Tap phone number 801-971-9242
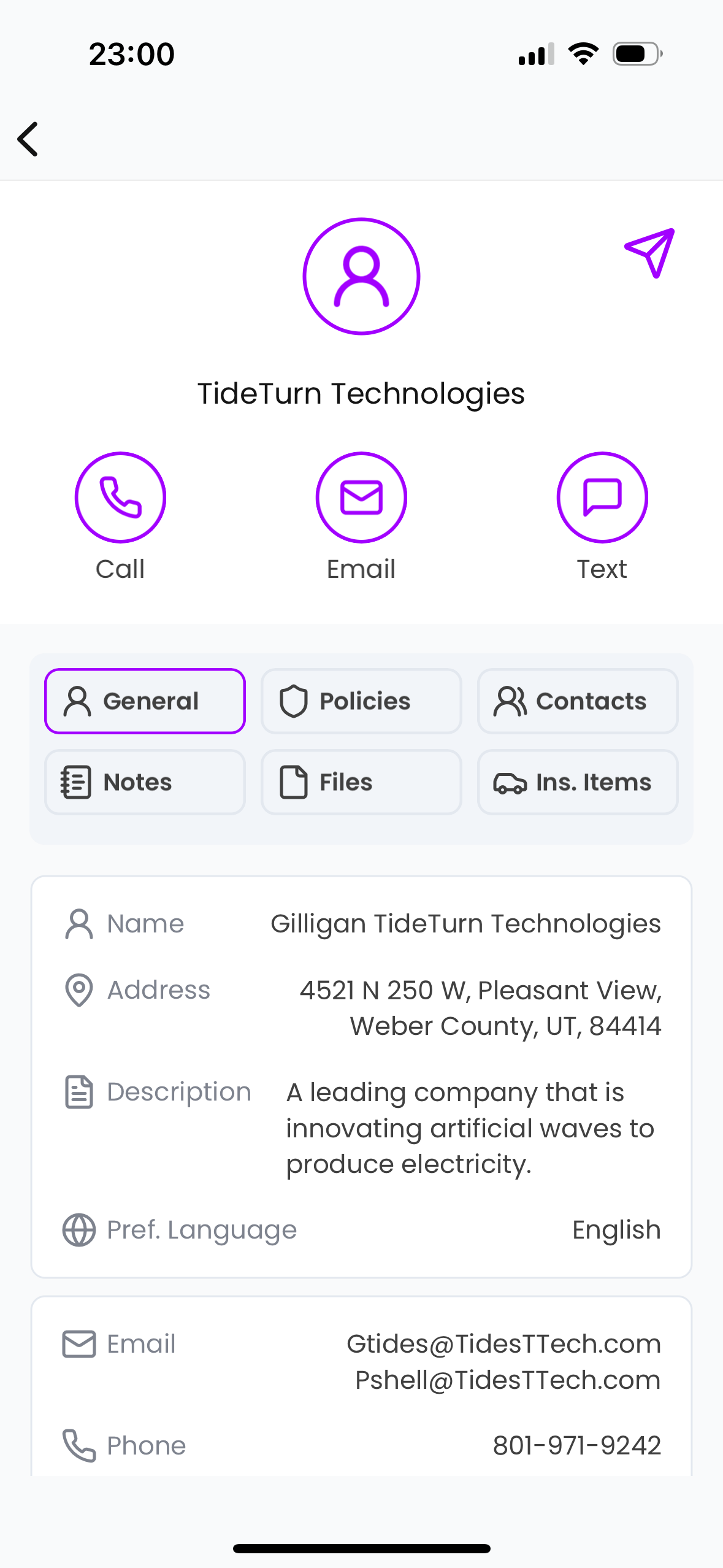Screen dimensions: 723x1568 [576, 1445]
